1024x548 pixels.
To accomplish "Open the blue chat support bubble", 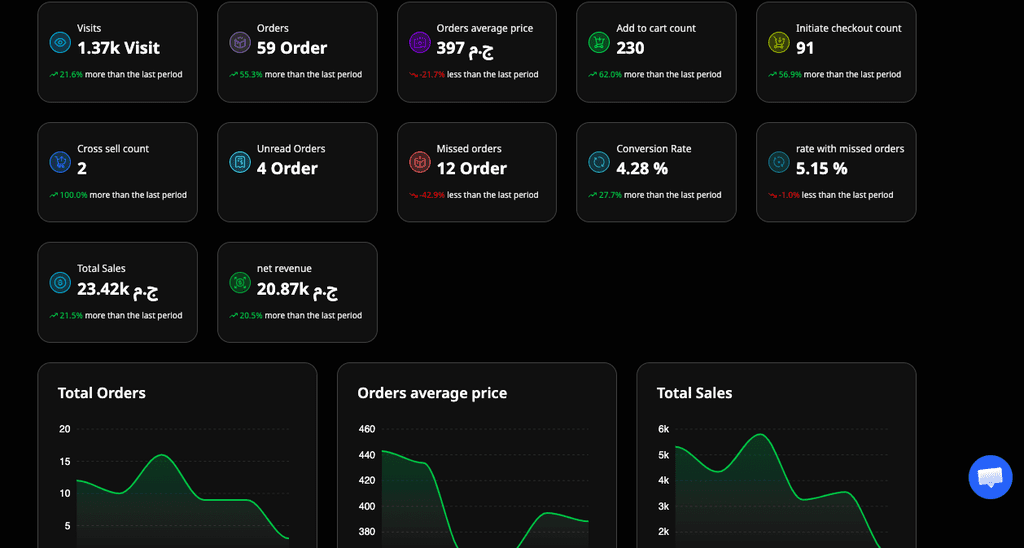I will click(990, 477).
